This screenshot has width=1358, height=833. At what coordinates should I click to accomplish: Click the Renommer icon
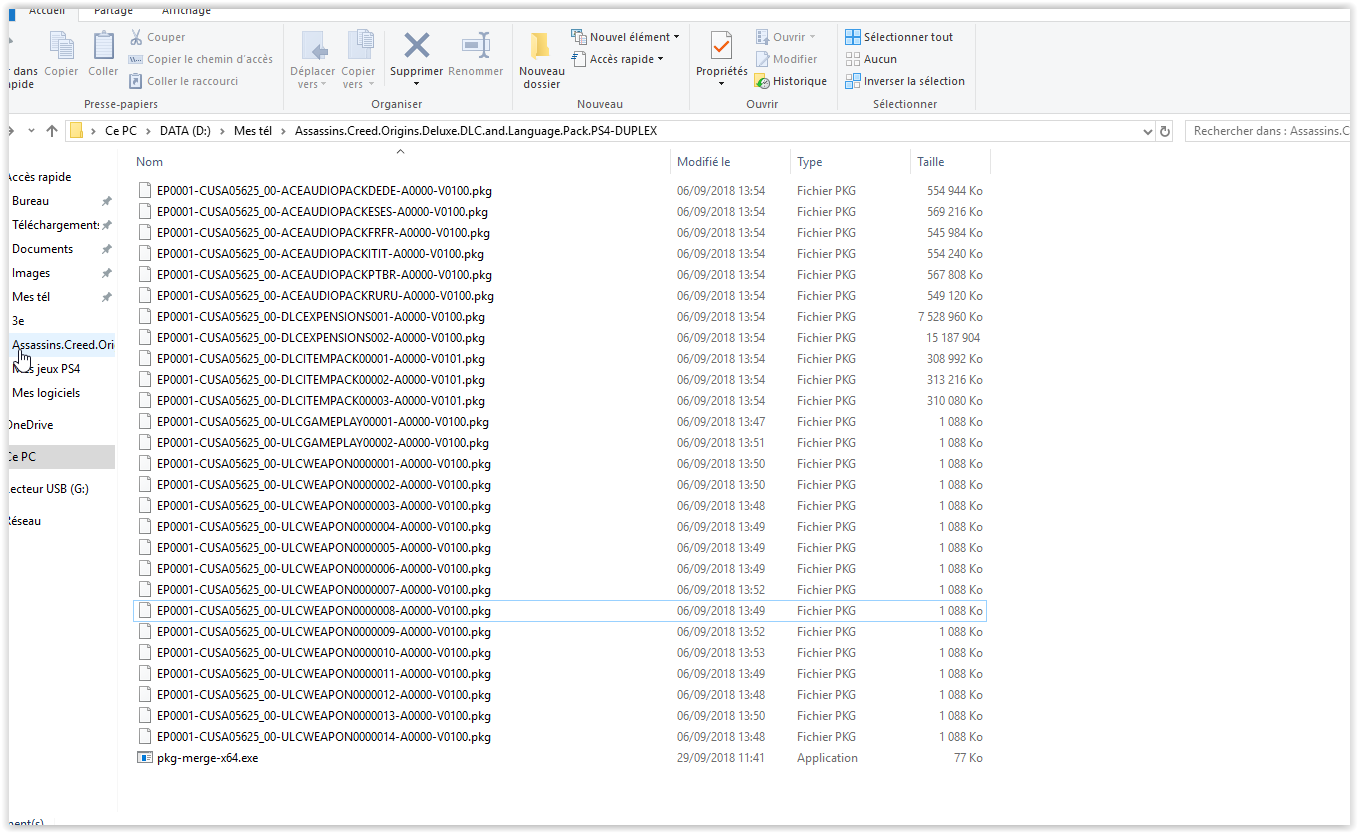pyautogui.click(x=475, y=46)
